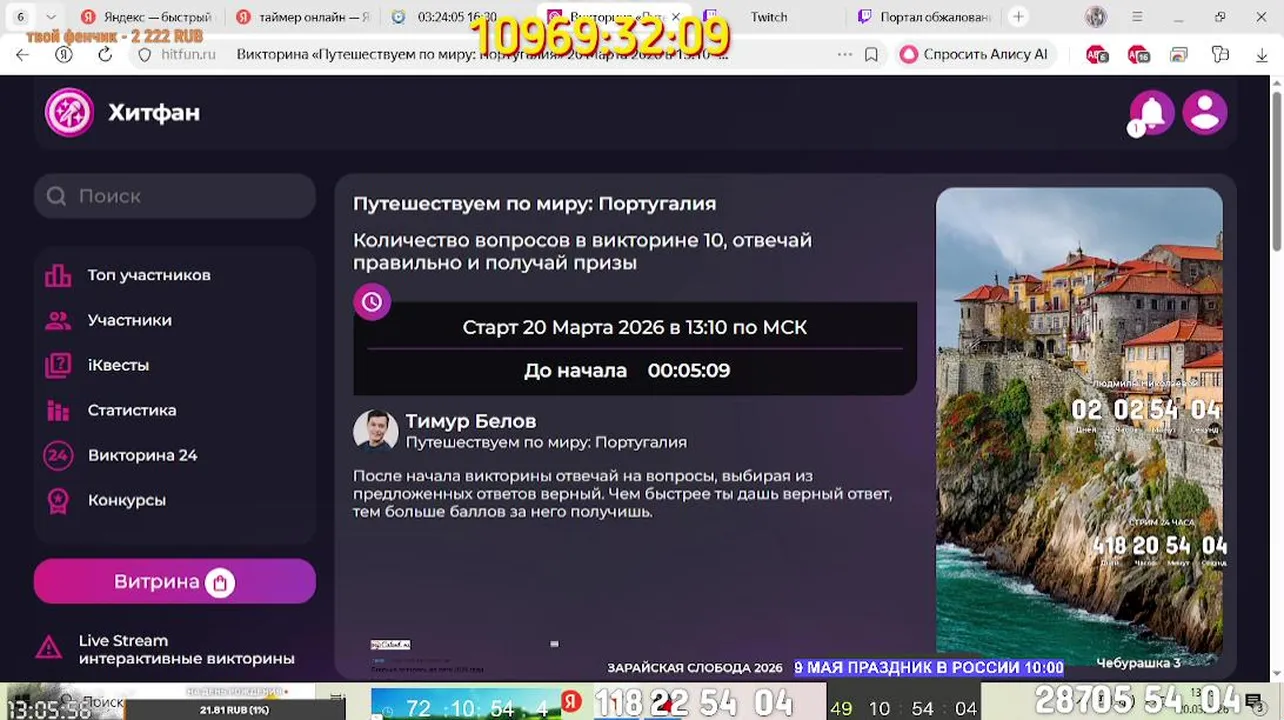Open iКвесты section
Viewport: 1284px width, 720px height.
118,365
